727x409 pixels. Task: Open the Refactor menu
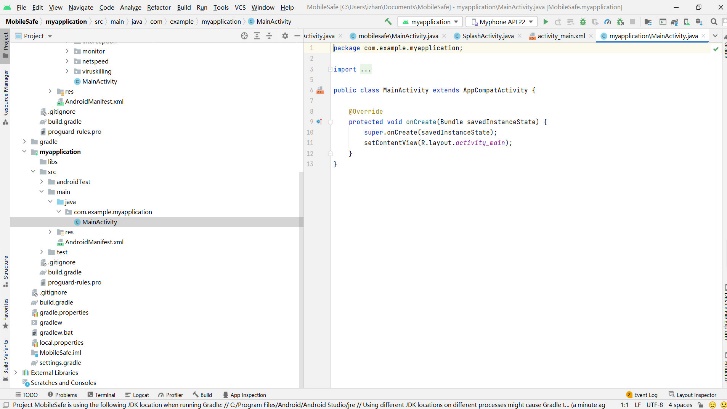[157, 7]
